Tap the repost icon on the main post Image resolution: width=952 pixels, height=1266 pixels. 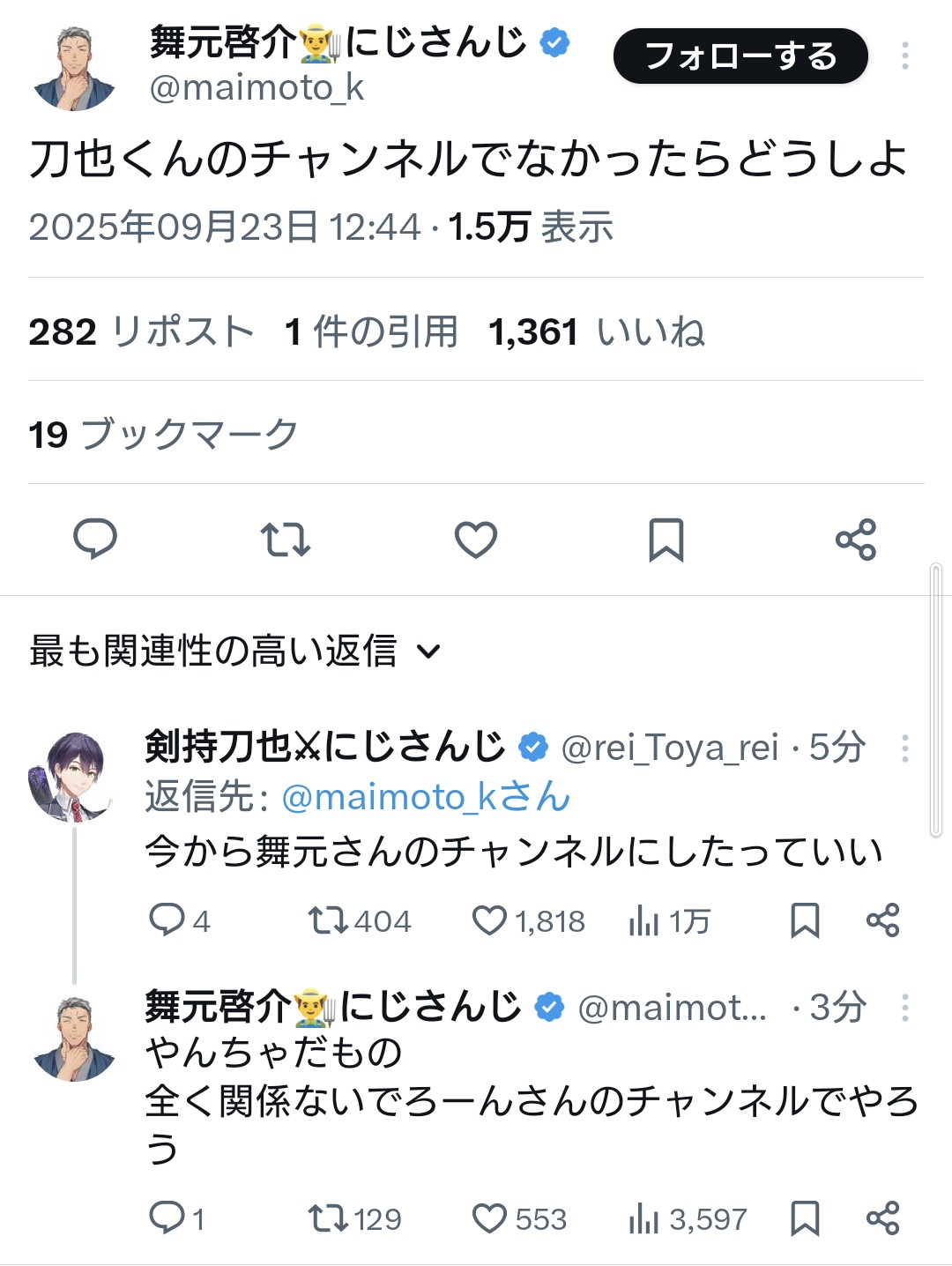(285, 540)
